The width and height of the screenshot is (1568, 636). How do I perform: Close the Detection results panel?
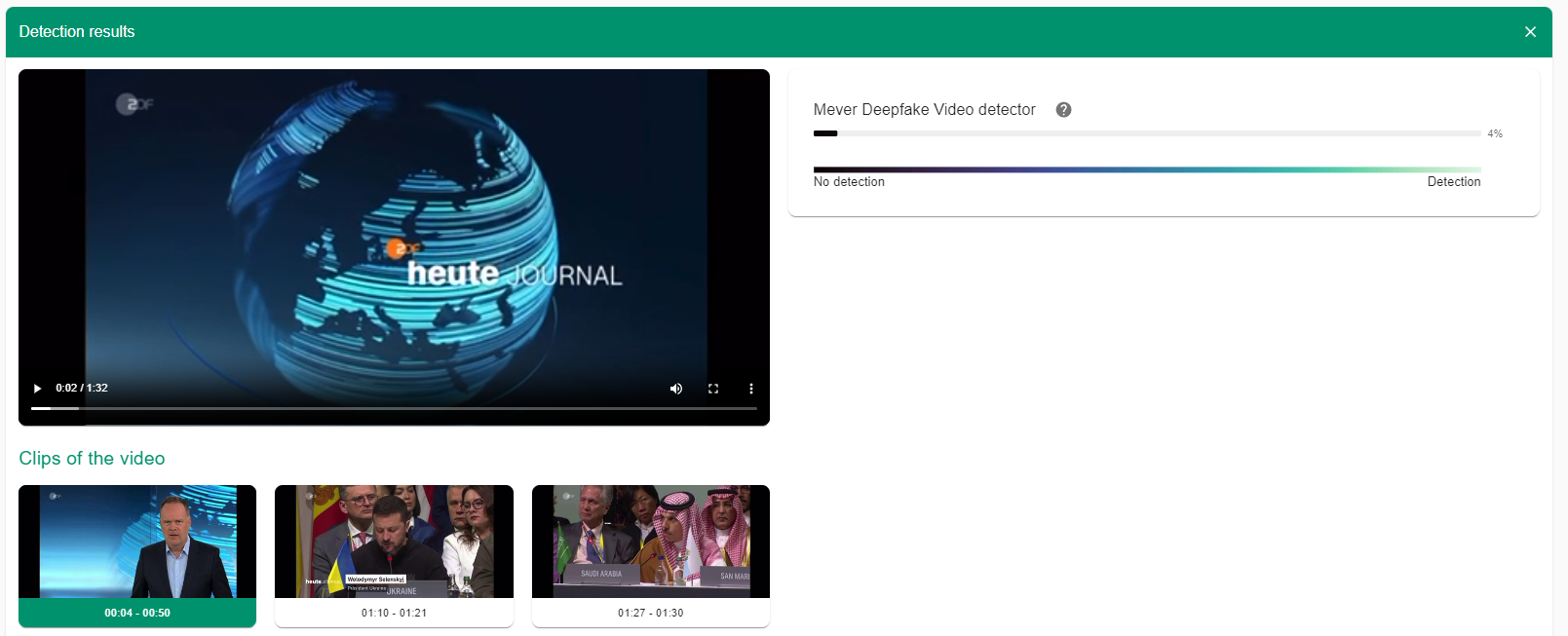tap(1530, 32)
